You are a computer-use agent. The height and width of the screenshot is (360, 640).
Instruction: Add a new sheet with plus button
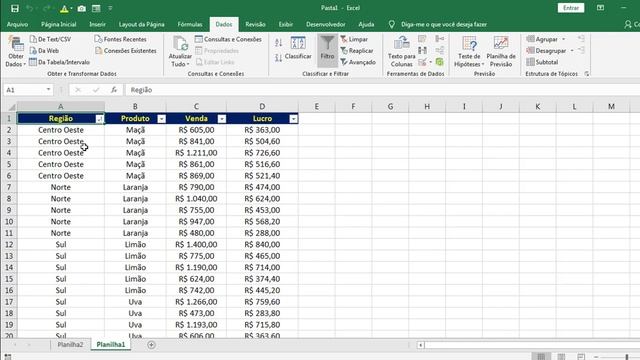(151, 345)
